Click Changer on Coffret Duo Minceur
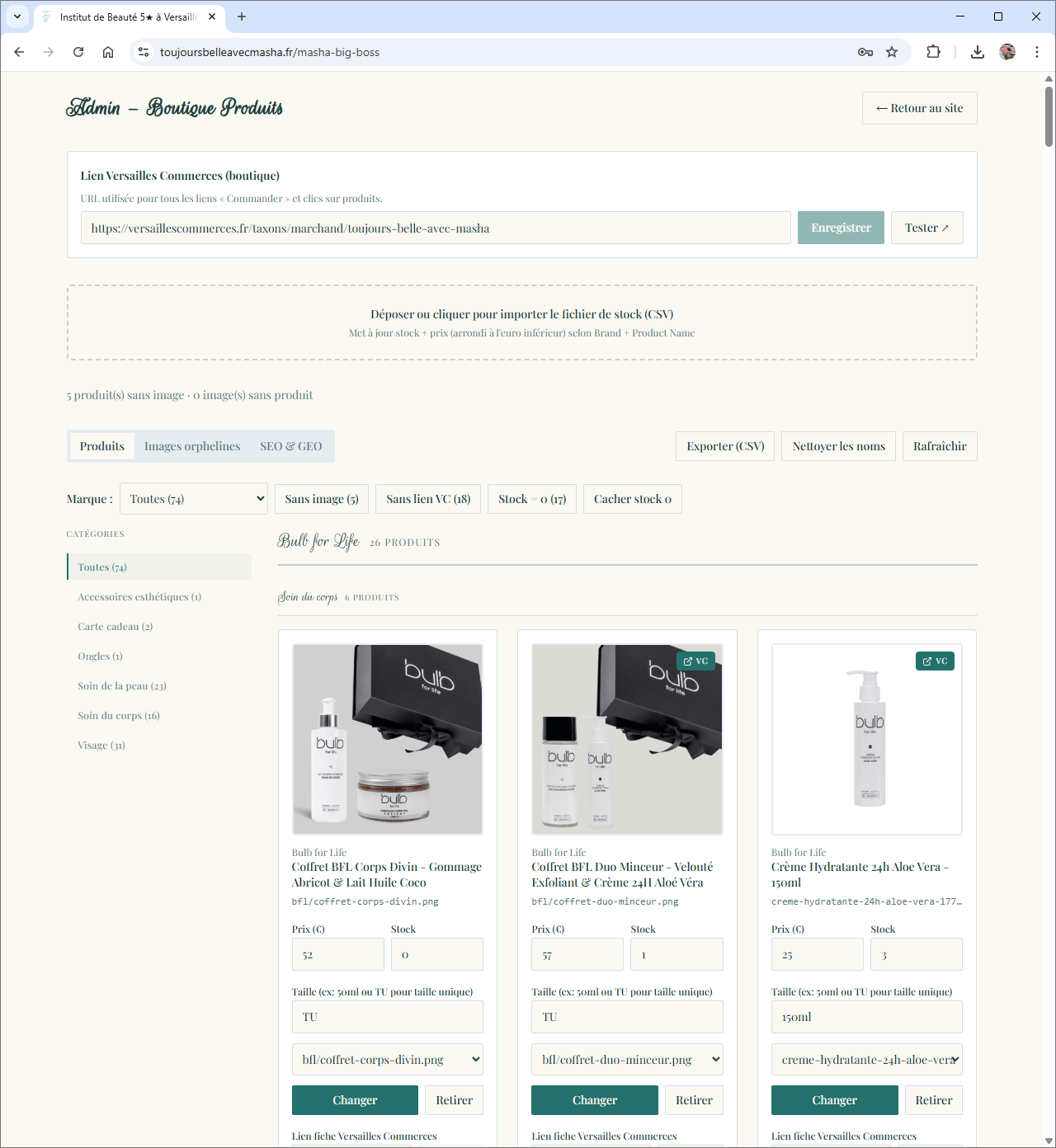Screen dimensions: 1056x1148 (595, 1100)
